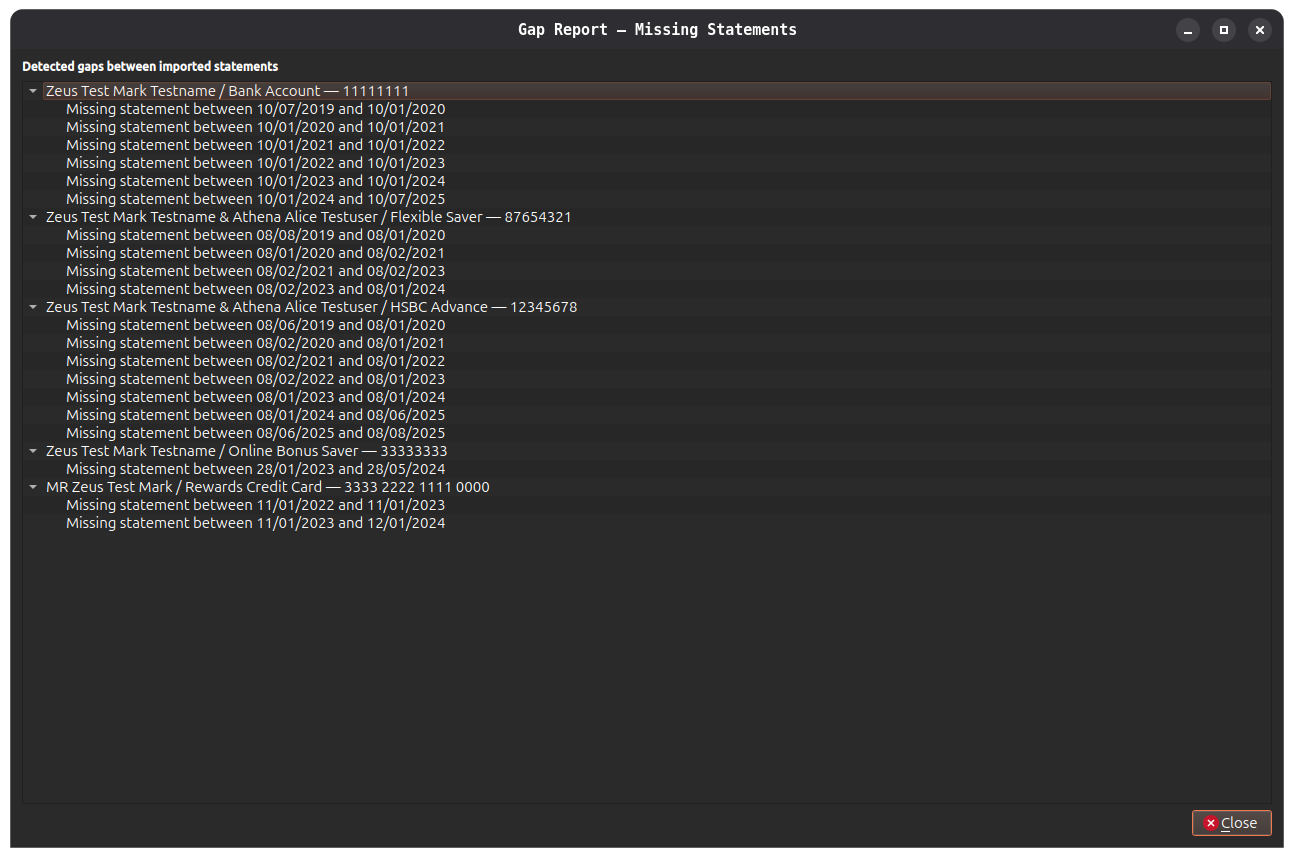Select gap between 08/02/2021 and 08/02/2023
Screen dimensions: 1294x858
pyautogui.click(x=667, y=271)
